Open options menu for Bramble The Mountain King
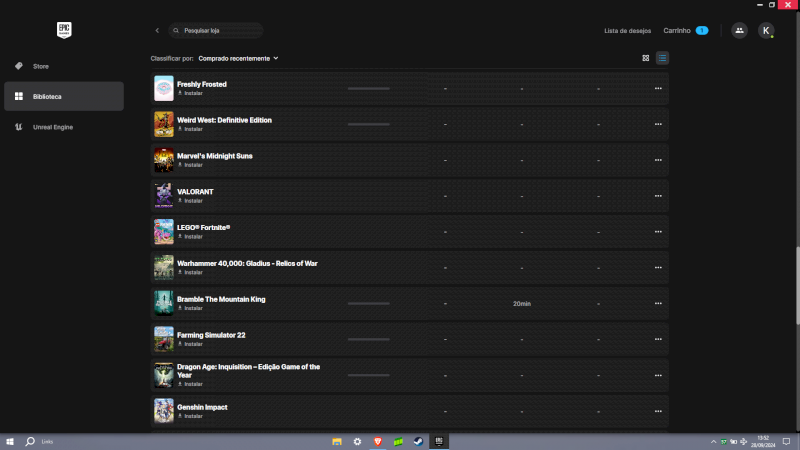Viewport: 800px width, 450px height. click(658, 304)
